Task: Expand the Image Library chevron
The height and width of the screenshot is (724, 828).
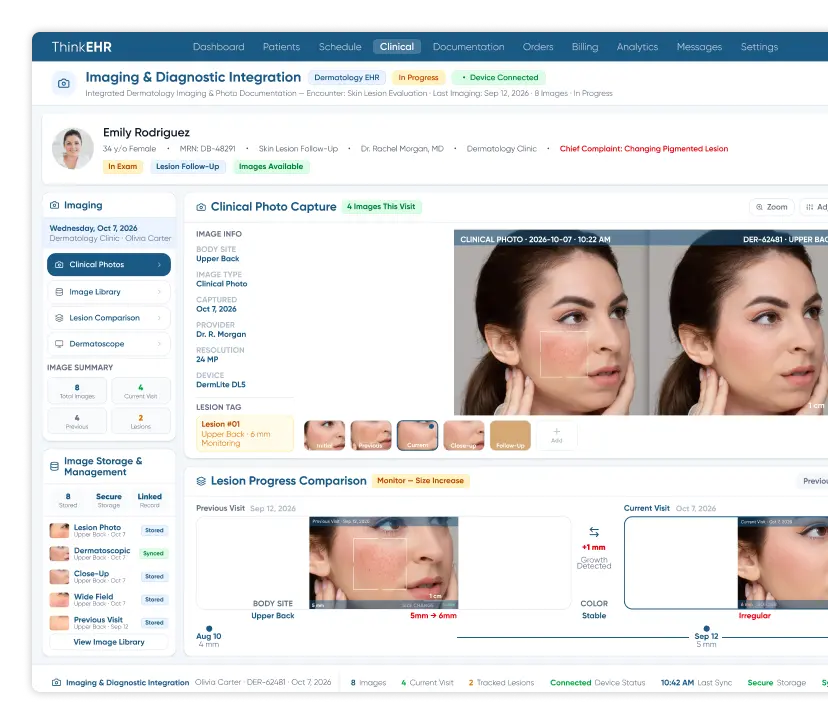Action: coord(159,292)
